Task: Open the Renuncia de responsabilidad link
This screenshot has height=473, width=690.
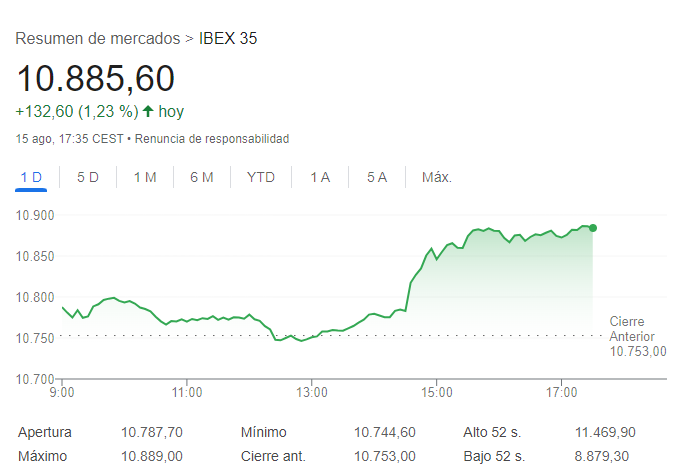Action: pos(212,138)
